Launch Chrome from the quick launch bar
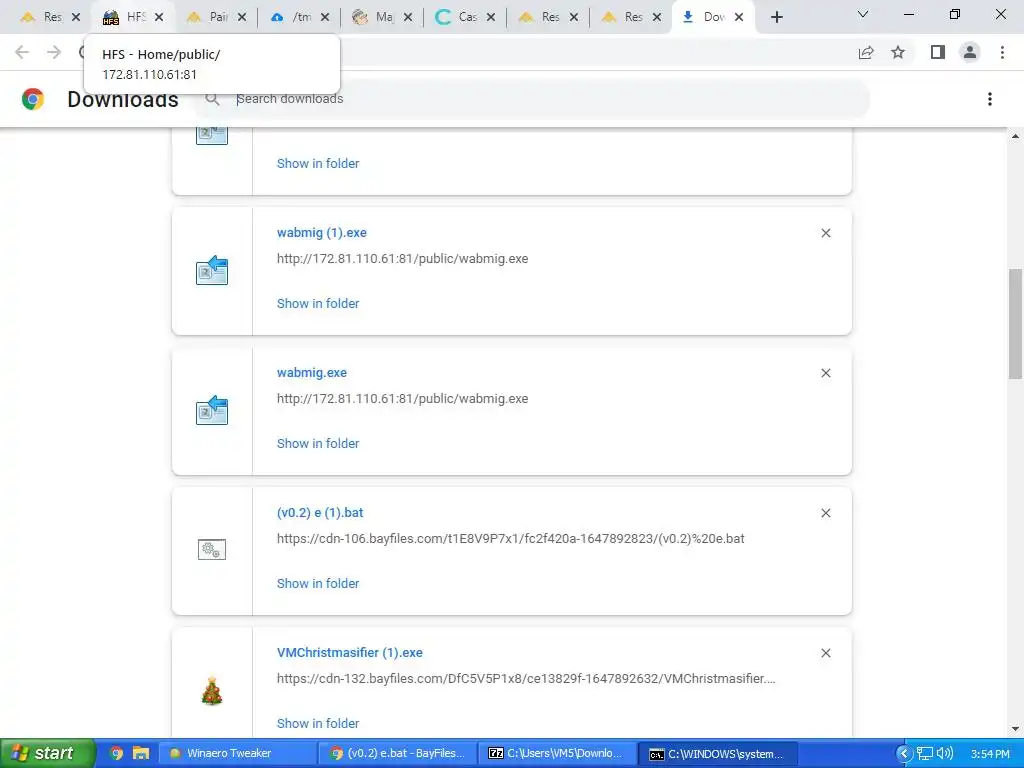Viewport: 1024px width, 768px height. coord(116,753)
